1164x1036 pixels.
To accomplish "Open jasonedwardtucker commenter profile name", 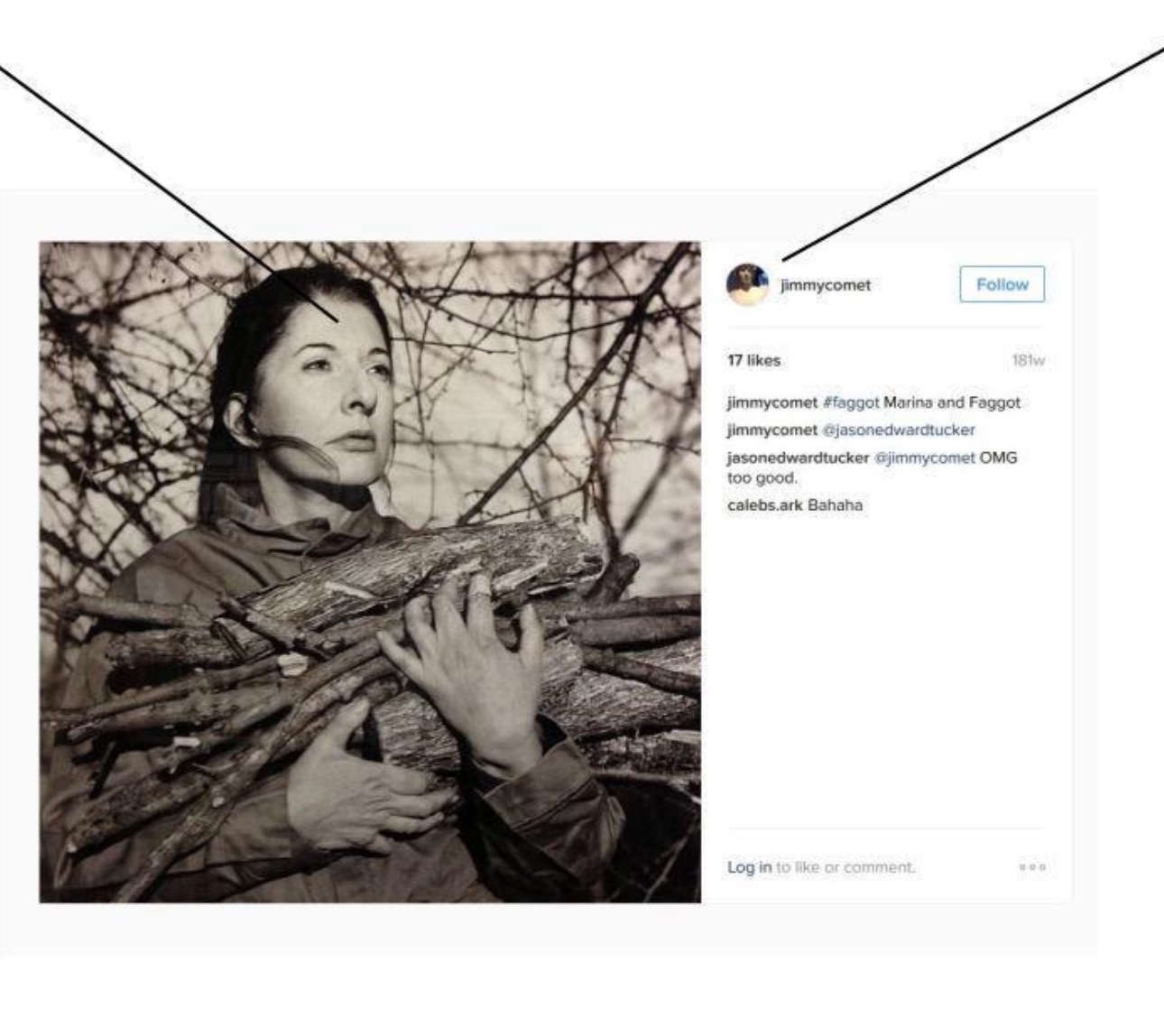I will pyautogui.click(x=799, y=458).
